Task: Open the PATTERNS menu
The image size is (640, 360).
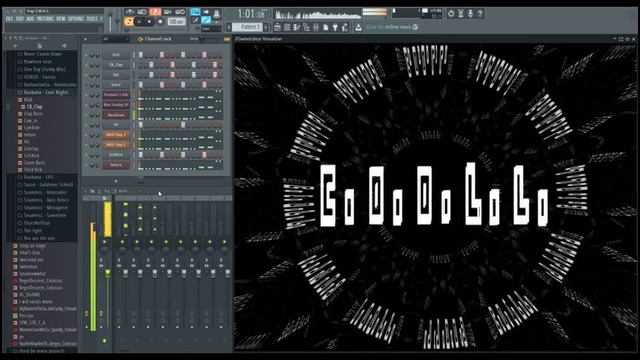Action: click(45, 19)
